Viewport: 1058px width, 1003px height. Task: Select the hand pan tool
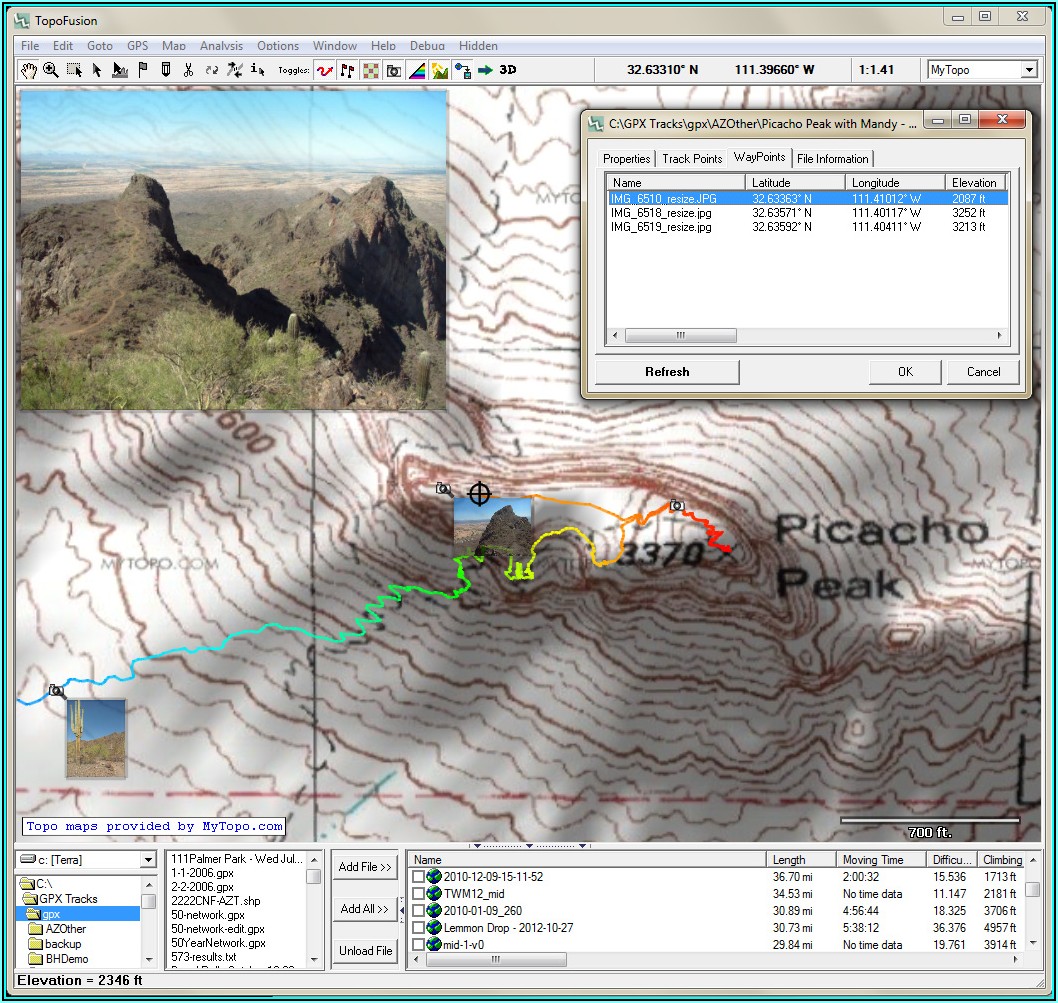[x=29, y=70]
